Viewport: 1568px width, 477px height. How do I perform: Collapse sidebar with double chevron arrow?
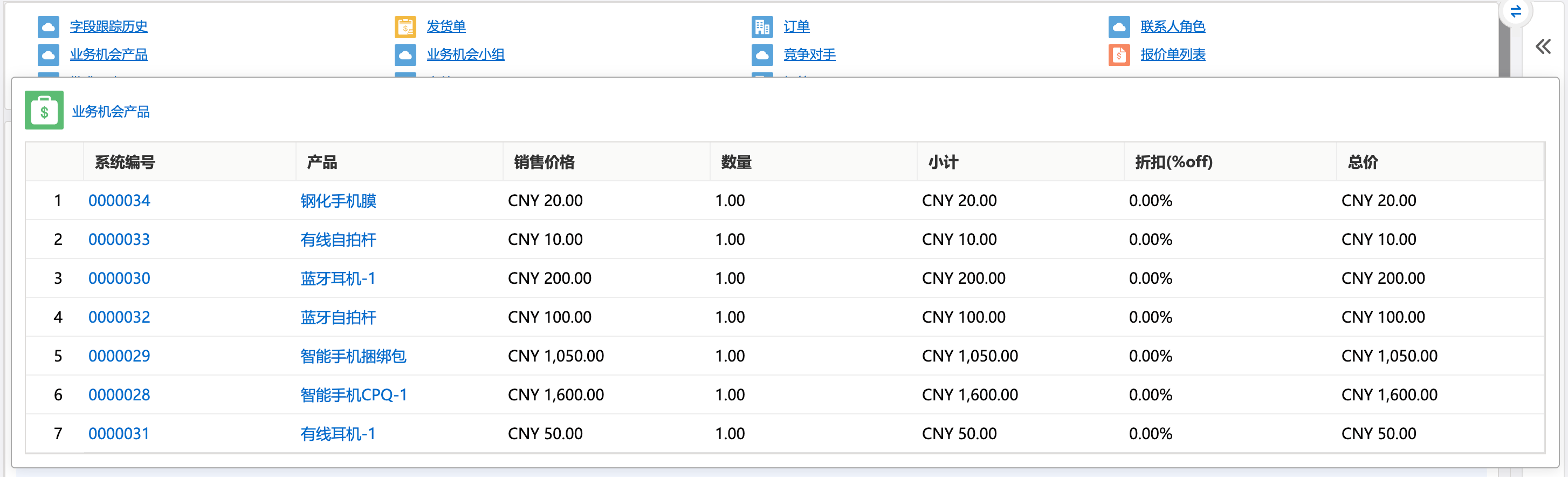1543,47
